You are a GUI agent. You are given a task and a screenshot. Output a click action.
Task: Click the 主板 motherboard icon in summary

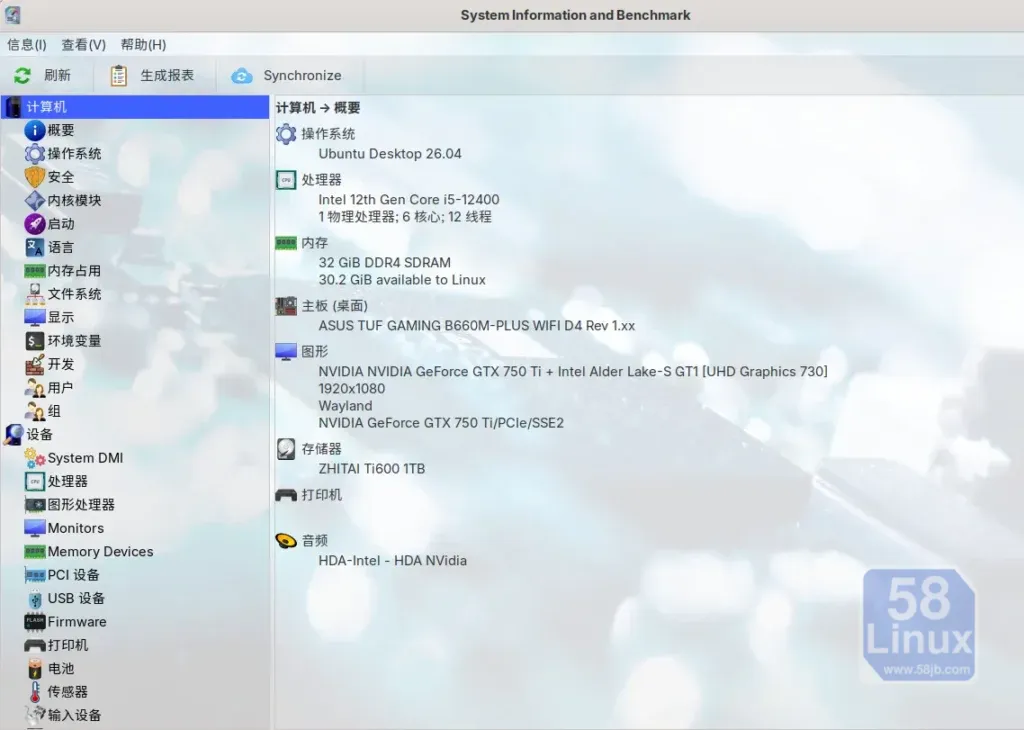286,306
